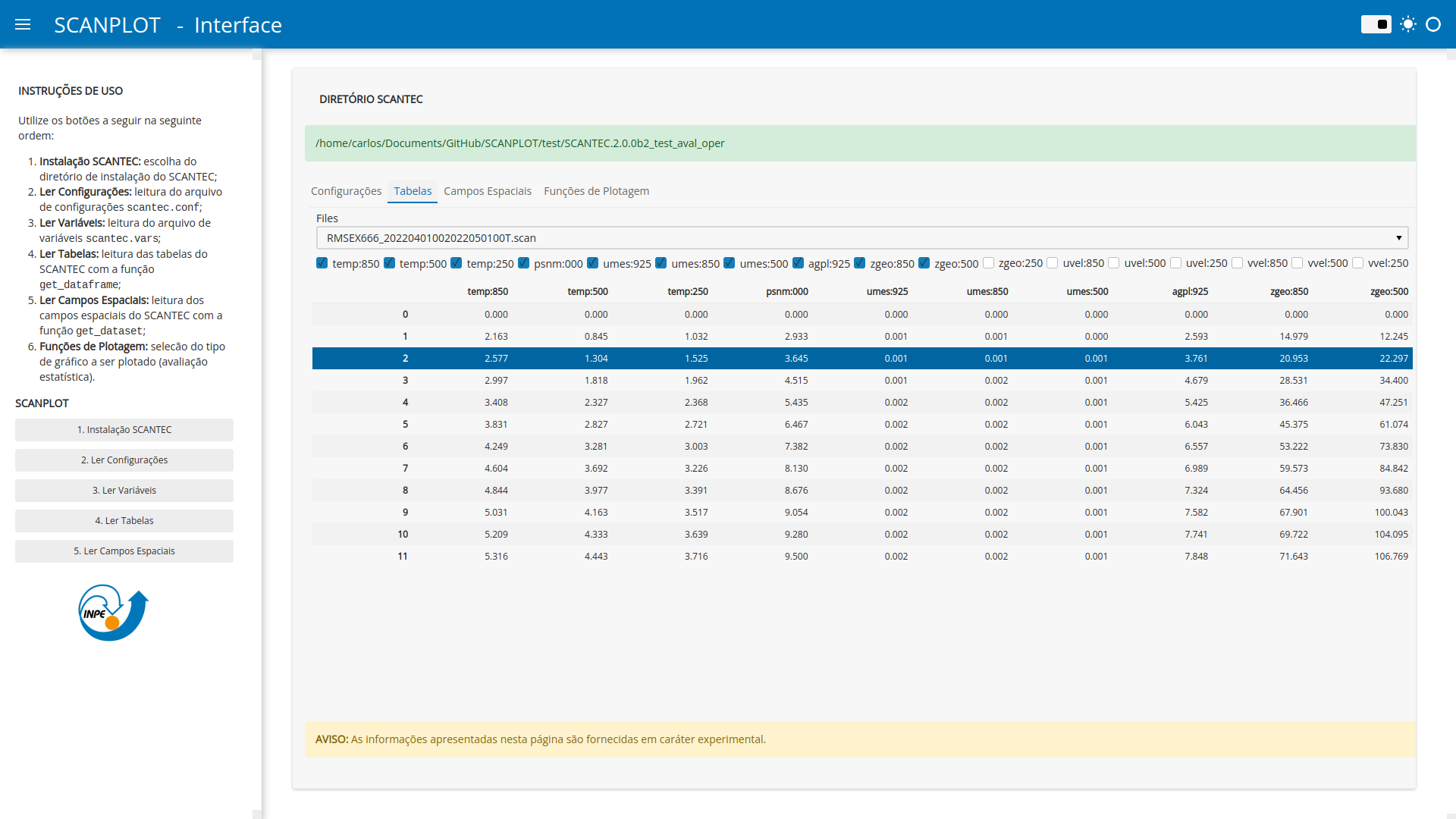Click the cell value 9.500
The width and height of the screenshot is (1456, 819).
coord(796,557)
